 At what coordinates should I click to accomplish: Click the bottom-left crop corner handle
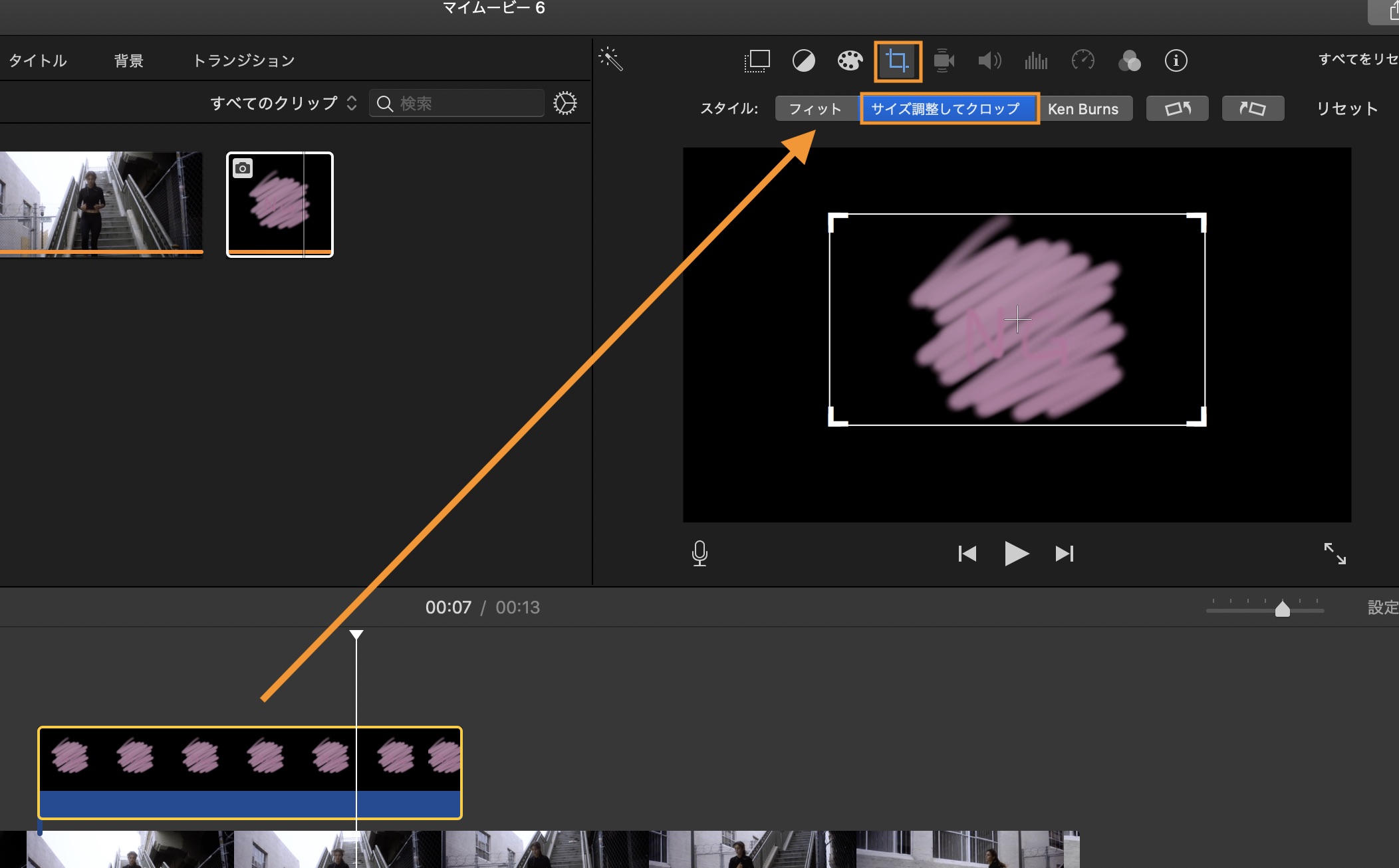point(836,417)
